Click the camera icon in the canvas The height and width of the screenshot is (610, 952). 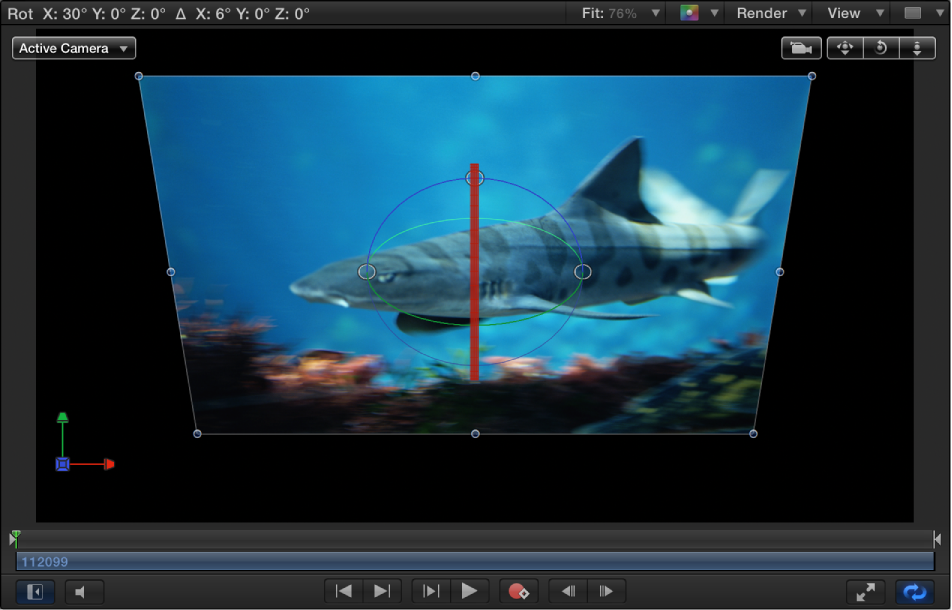click(x=801, y=48)
